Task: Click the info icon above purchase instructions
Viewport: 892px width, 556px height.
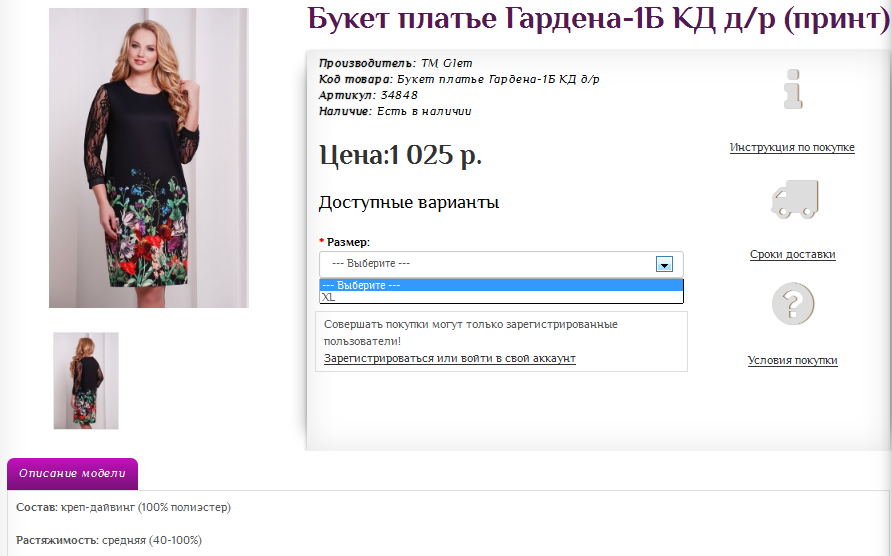Action: point(792,89)
